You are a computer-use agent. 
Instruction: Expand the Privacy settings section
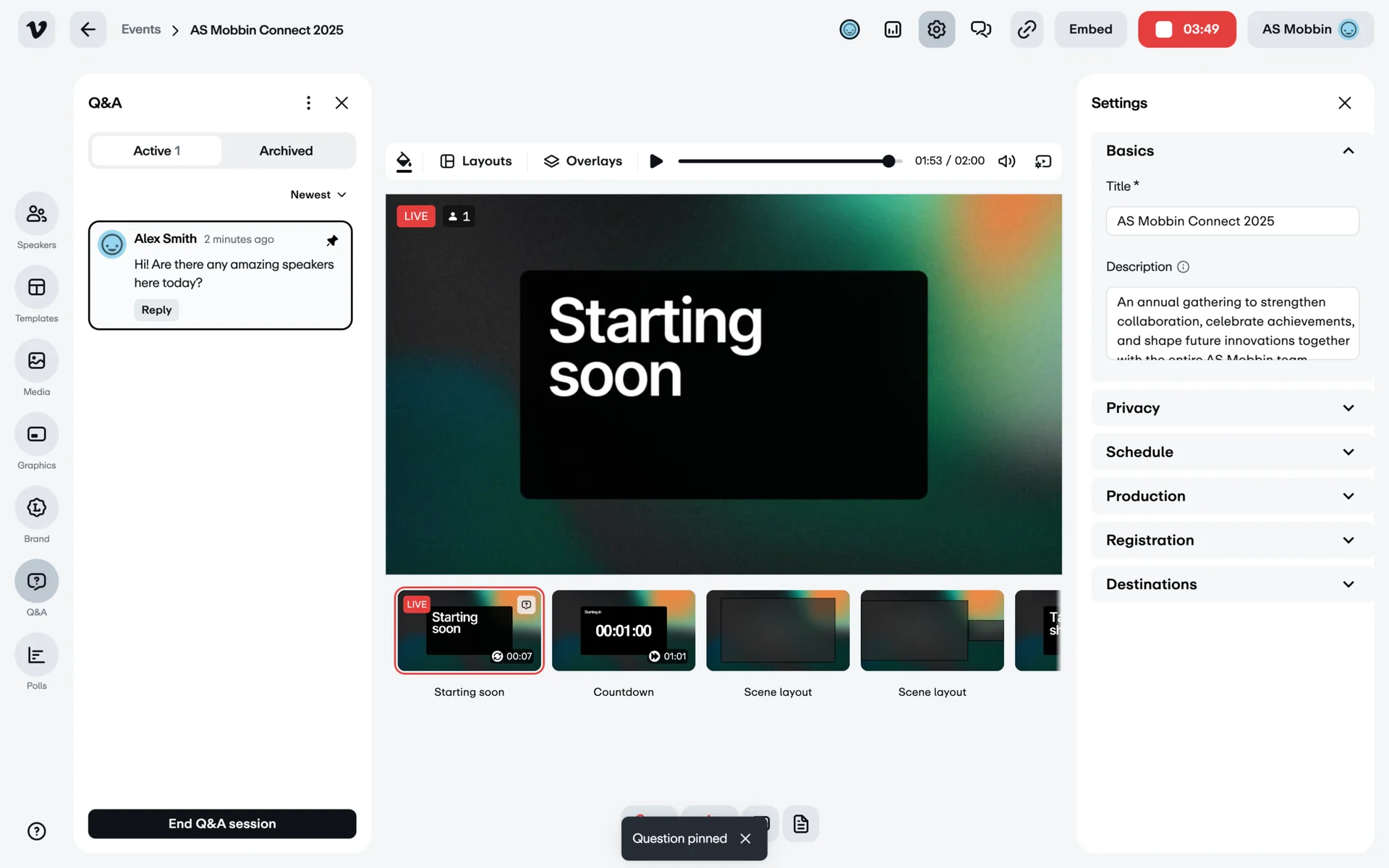(1230, 408)
